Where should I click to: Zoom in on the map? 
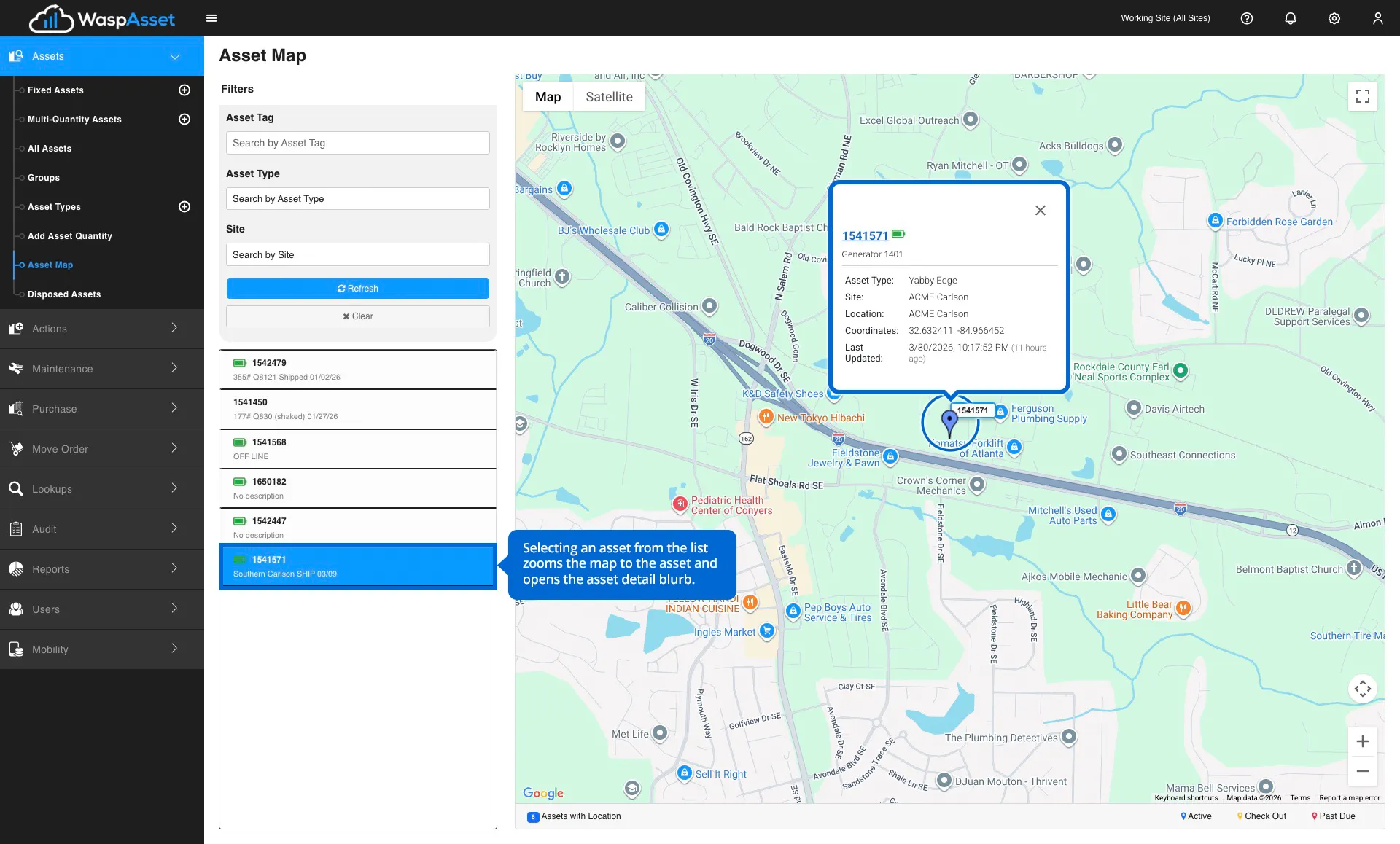tap(1362, 741)
